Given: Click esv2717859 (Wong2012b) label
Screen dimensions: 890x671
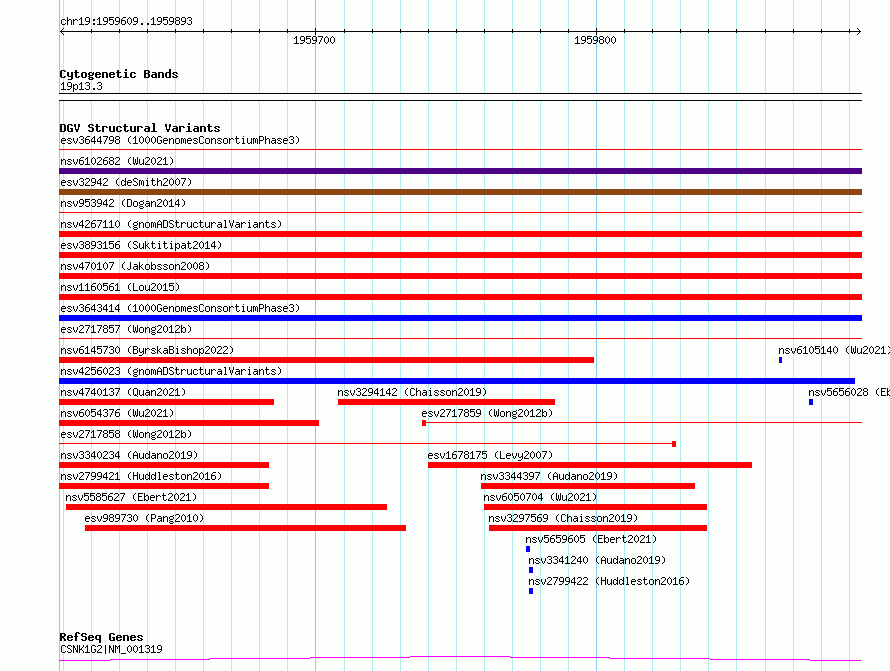Looking at the screenshot, I should tap(487, 413).
